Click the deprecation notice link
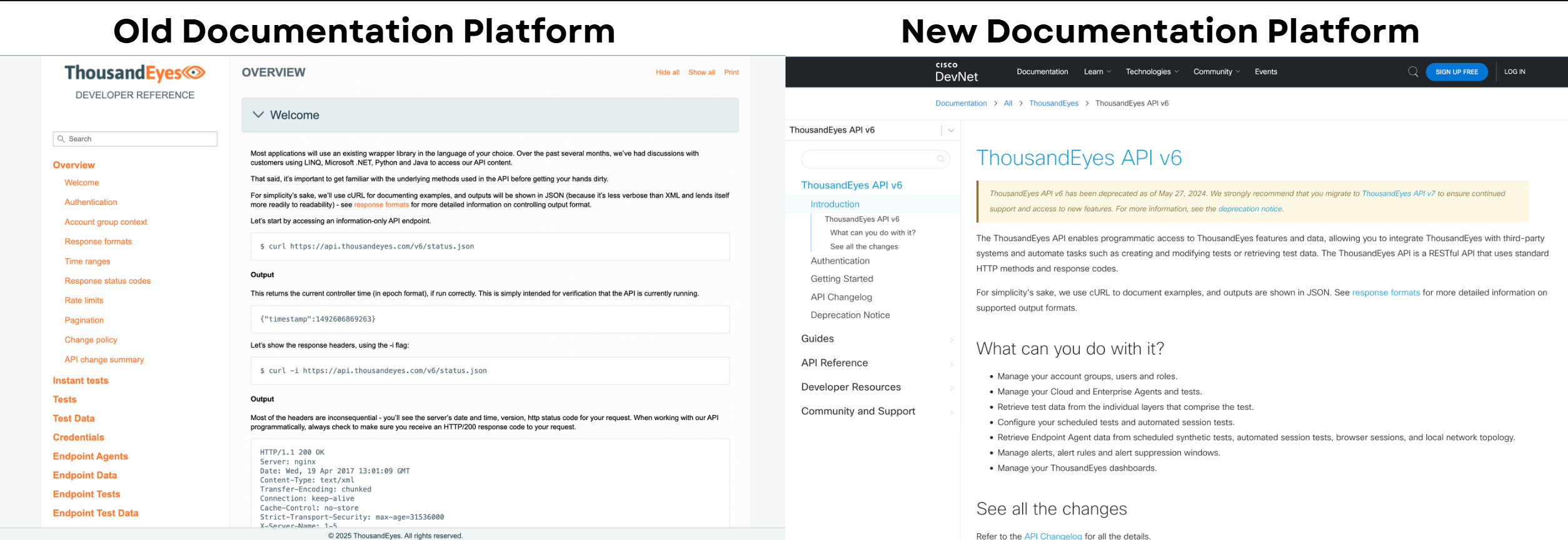The image size is (1568, 540). pyautogui.click(x=1250, y=209)
